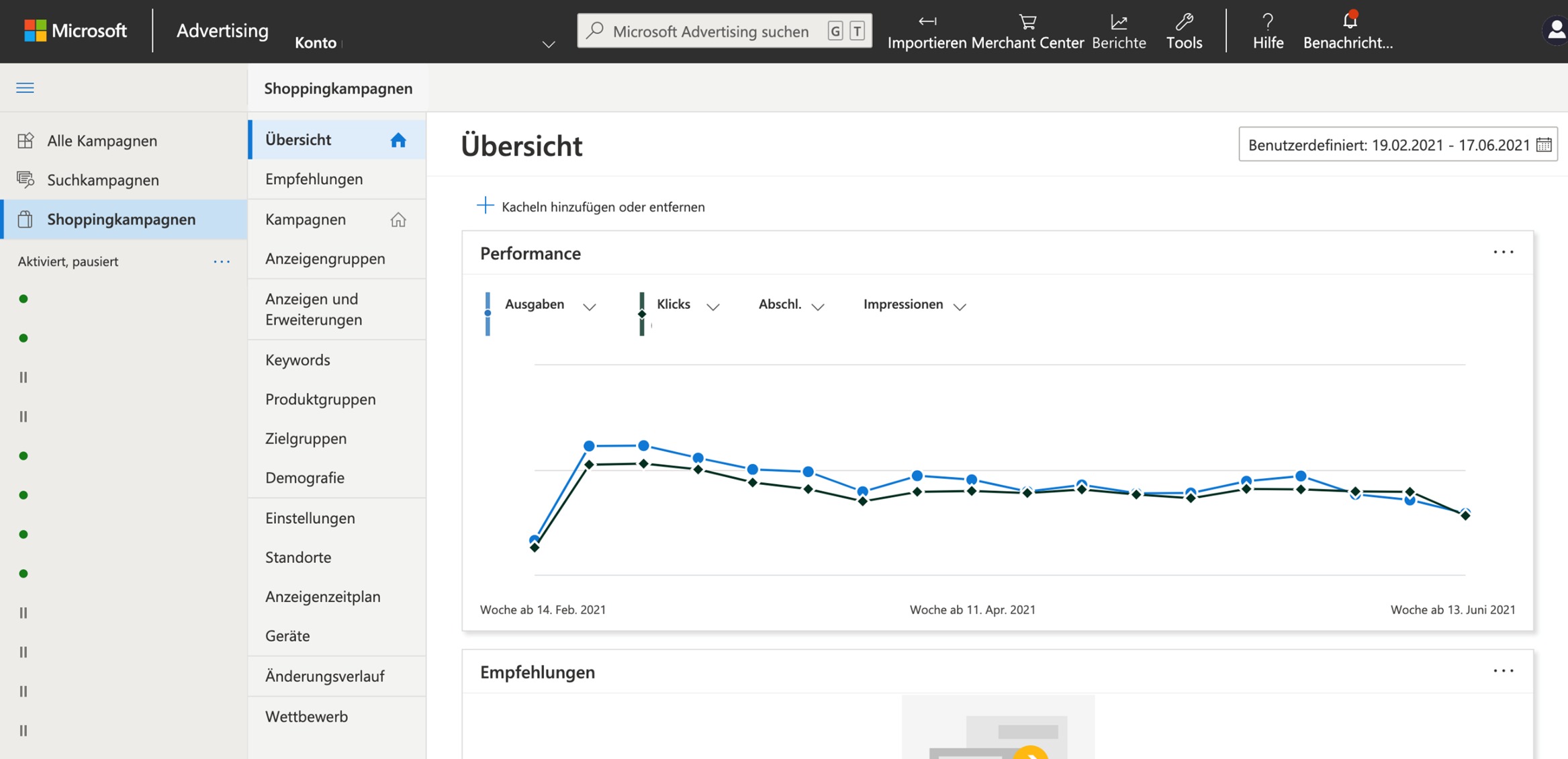Click the Shoppingkampagnen bag icon
The width and height of the screenshot is (1568, 759).
pyautogui.click(x=26, y=219)
